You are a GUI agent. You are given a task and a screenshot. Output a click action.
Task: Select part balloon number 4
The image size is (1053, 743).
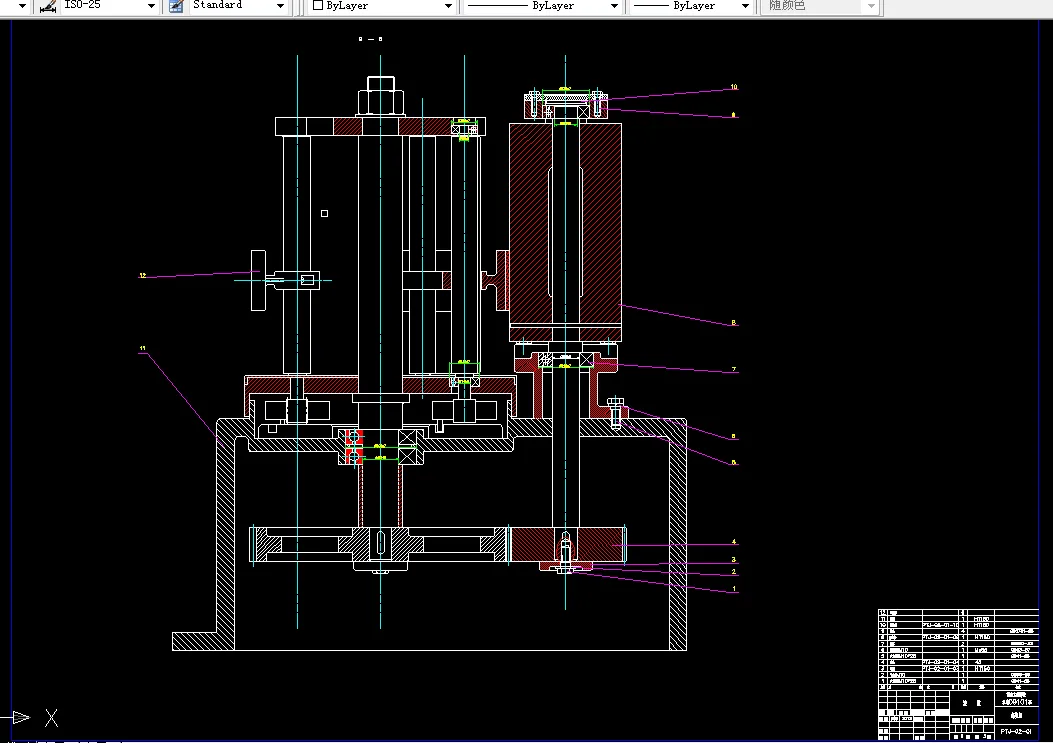(733, 541)
